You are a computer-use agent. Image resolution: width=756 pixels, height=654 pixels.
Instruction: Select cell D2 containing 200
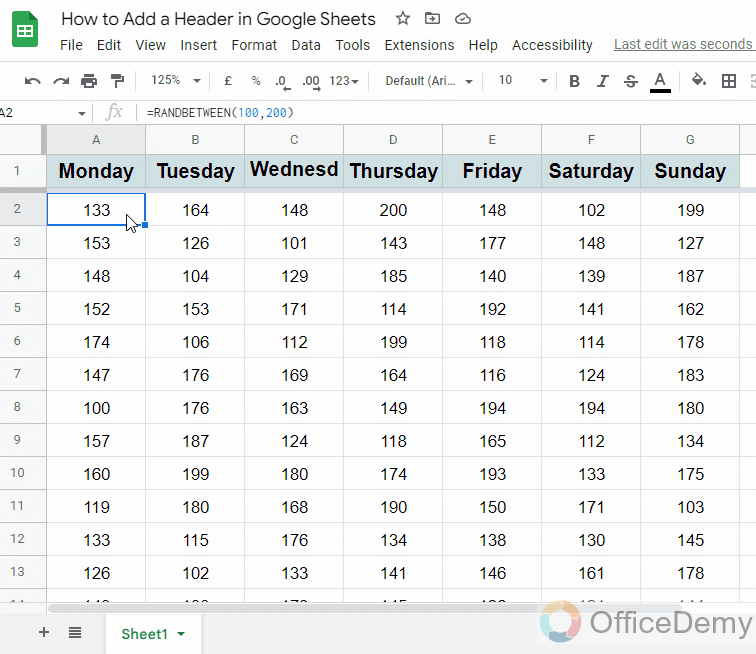393,210
